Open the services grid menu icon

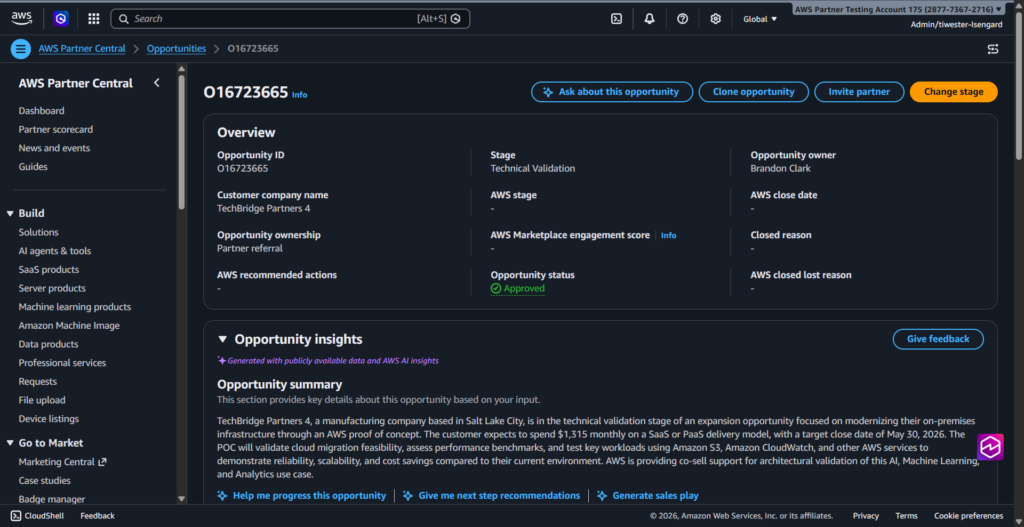coord(93,18)
